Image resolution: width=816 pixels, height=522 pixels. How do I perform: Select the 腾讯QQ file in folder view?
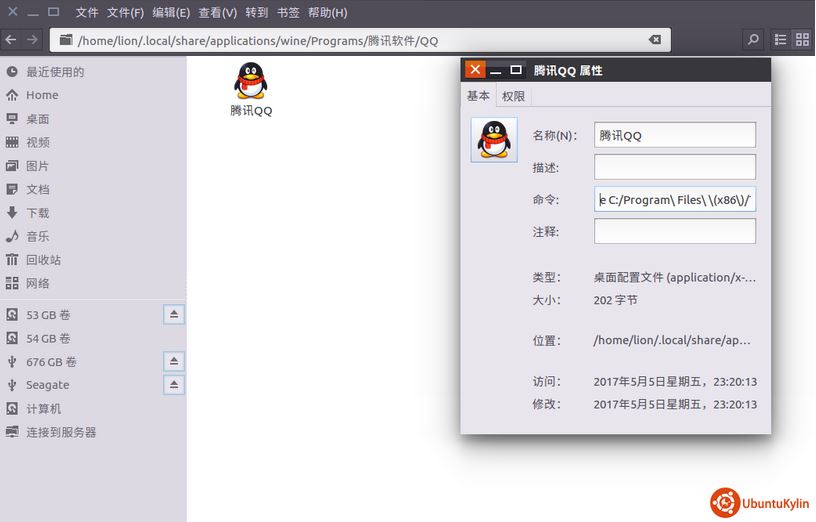coord(251,90)
